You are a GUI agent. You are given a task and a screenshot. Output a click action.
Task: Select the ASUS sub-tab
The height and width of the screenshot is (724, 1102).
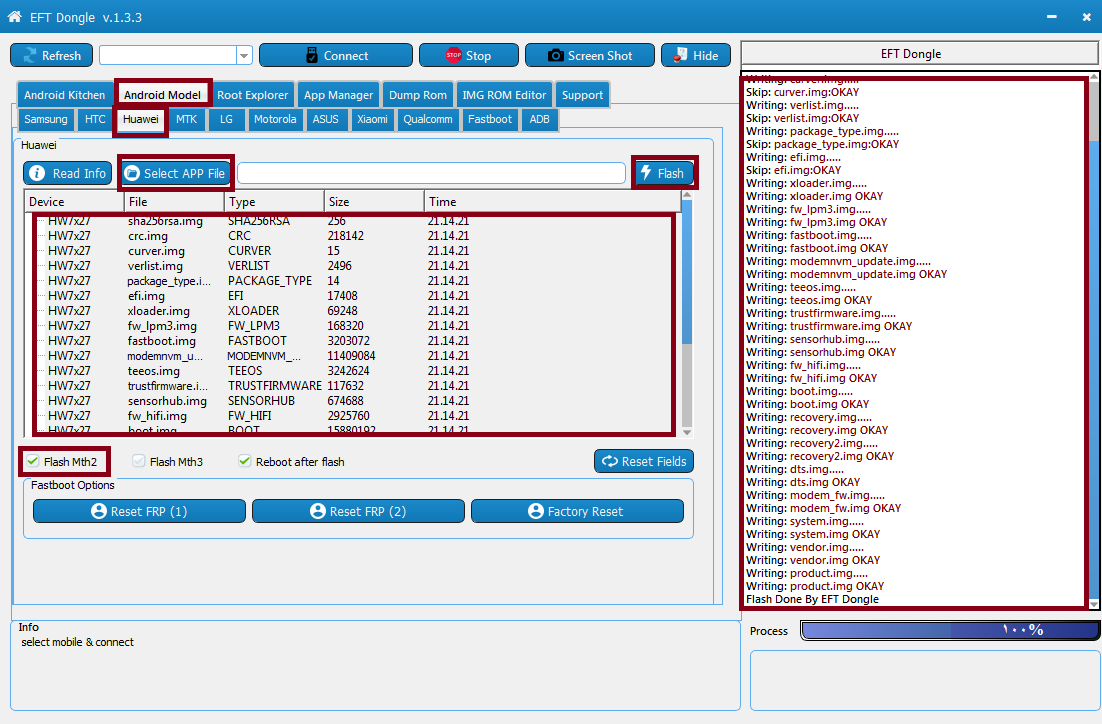click(325, 119)
